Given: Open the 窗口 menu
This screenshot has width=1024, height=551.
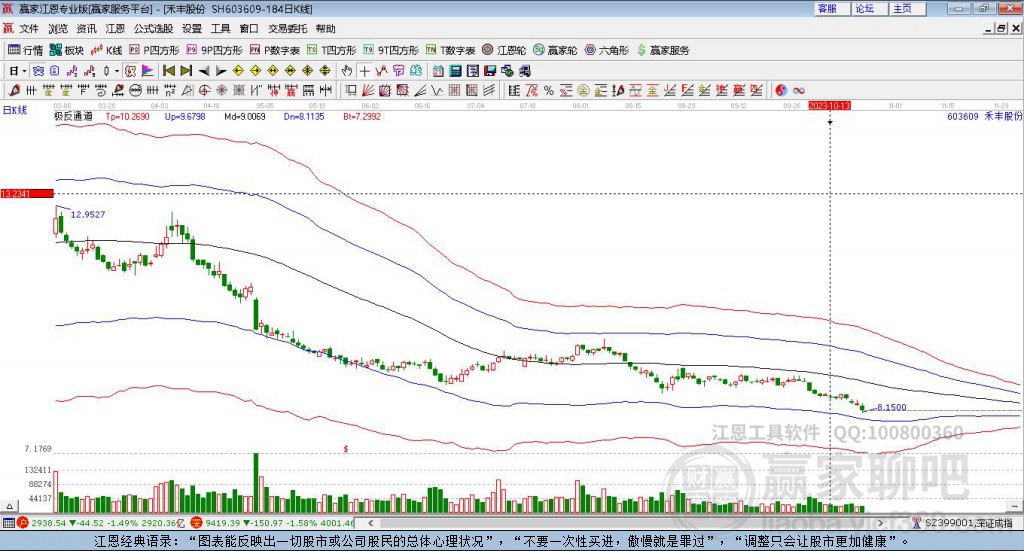Looking at the screenshot, I should pos(249,29).
